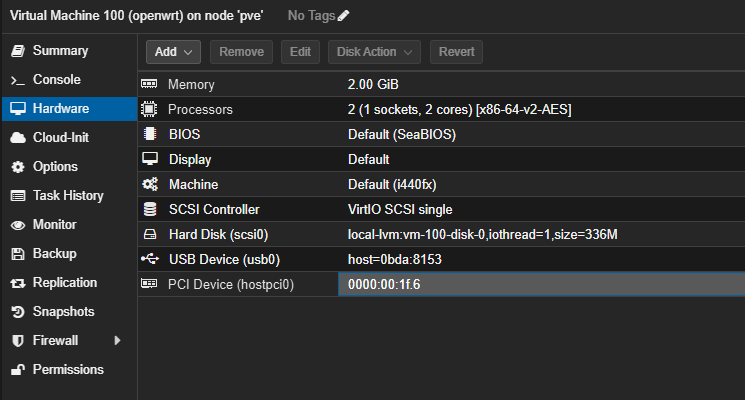Click the Machine gears icon
Viewport: 745px width, 400px height.
(150, 184)
